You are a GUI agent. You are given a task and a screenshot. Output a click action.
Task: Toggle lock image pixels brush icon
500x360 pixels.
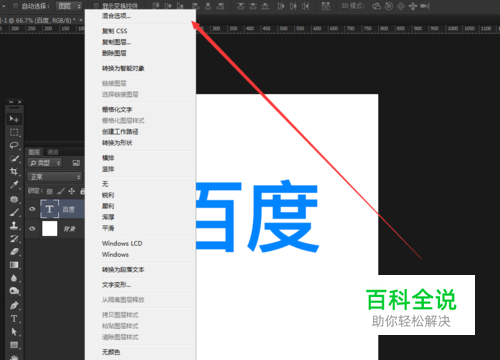pos(61,191)
